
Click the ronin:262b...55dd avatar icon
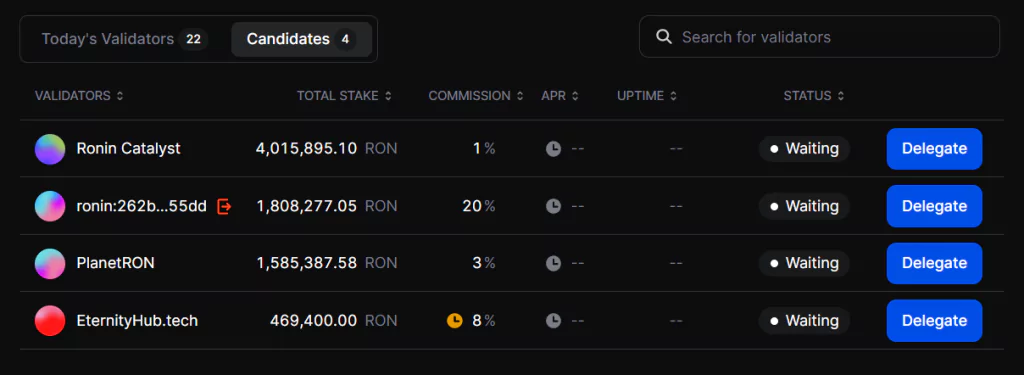50,206
